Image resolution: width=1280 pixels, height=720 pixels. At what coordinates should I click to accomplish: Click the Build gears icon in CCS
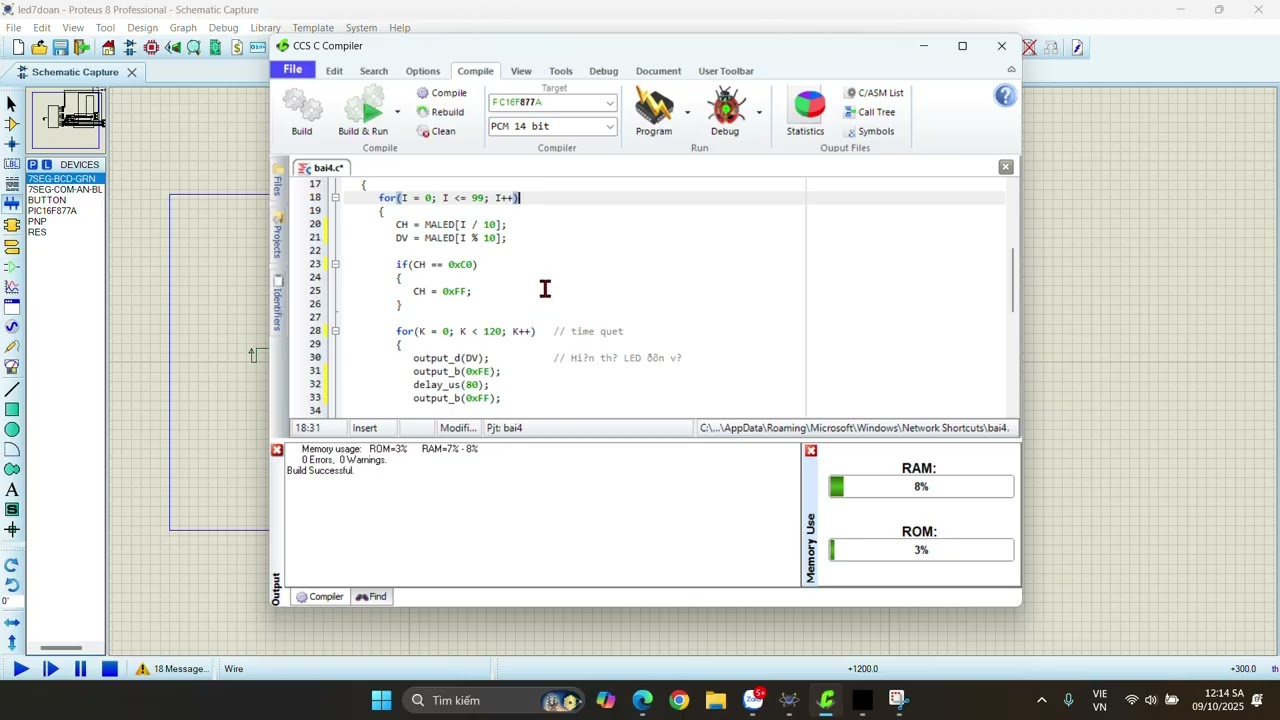coord(302,105)
